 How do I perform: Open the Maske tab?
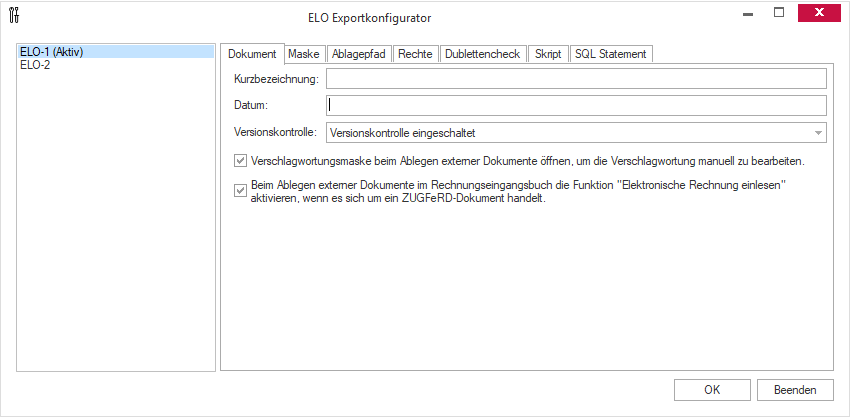click(x=304, y=54)
